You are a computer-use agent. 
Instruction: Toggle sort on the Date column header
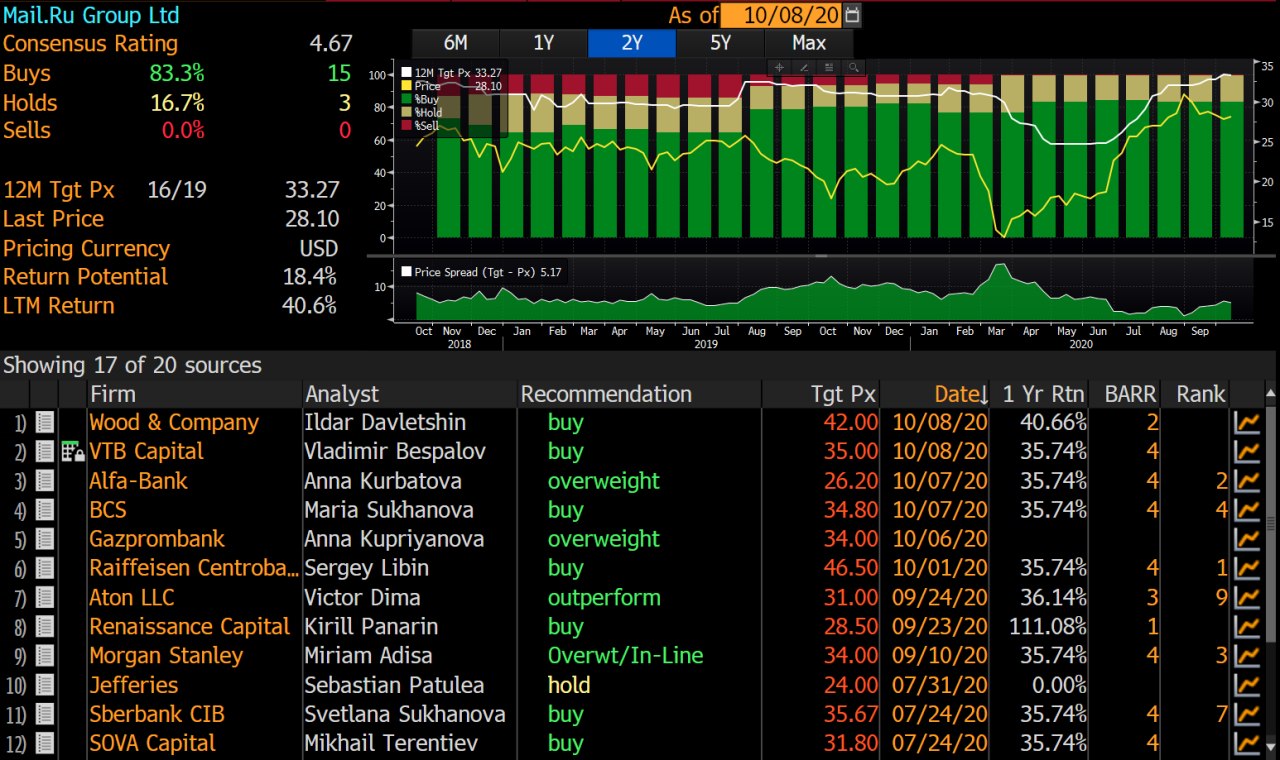[935, 394]
